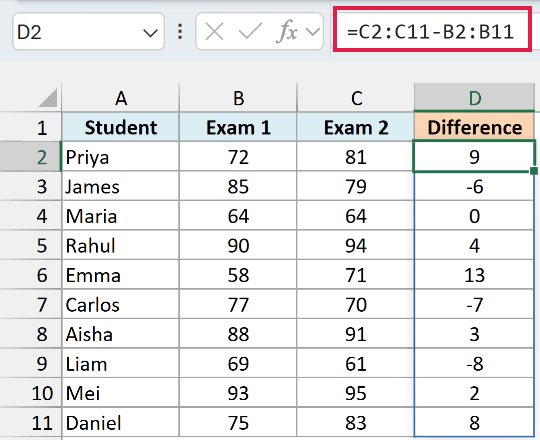540x440 pixels.
Task: Click Priya's Exam 2 score 81
Action: click(356, 157)
